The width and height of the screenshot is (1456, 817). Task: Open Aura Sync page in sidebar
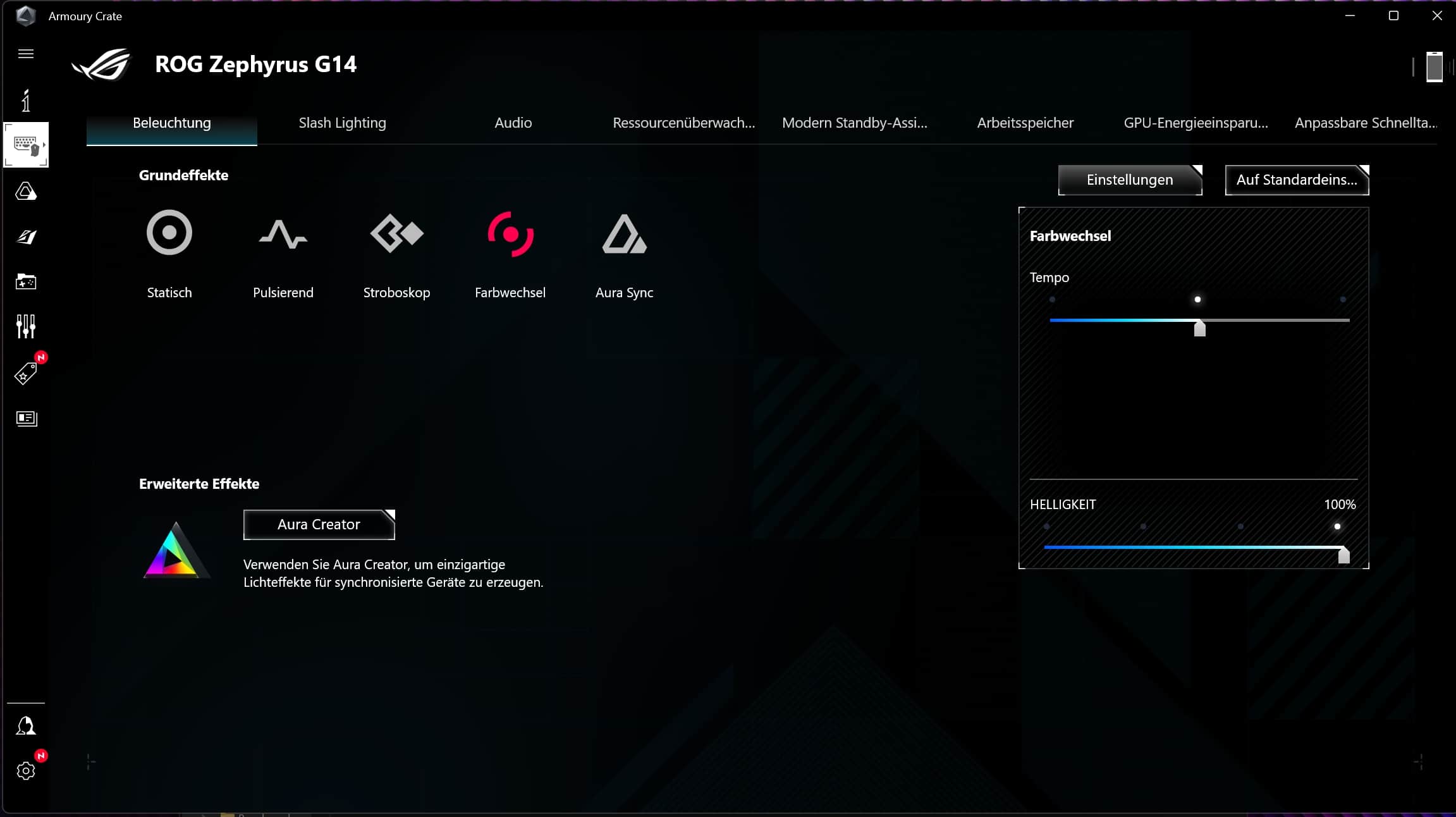pos(26,191)
